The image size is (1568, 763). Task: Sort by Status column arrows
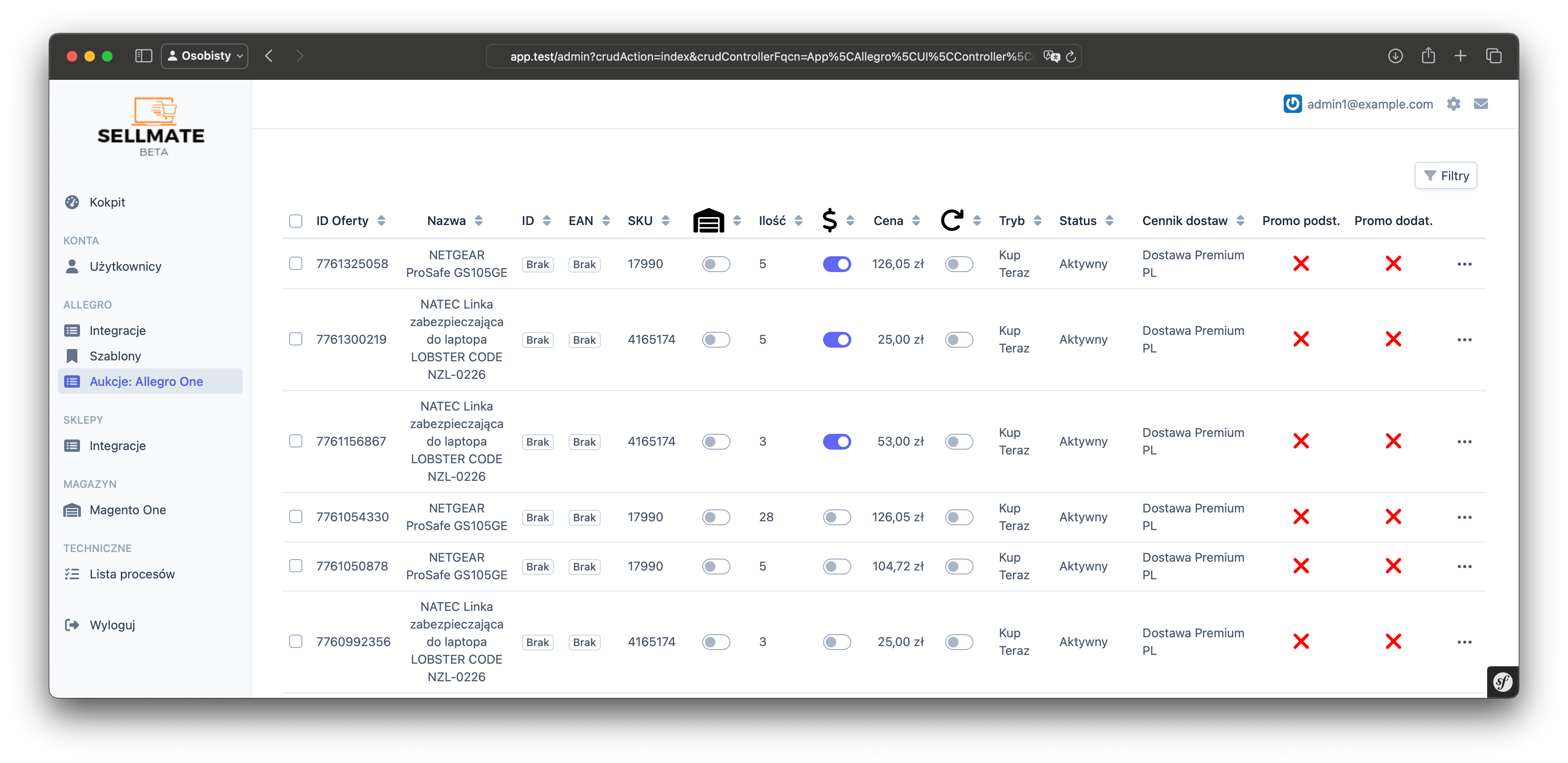pyautogui.click(x=1110, y=221)
